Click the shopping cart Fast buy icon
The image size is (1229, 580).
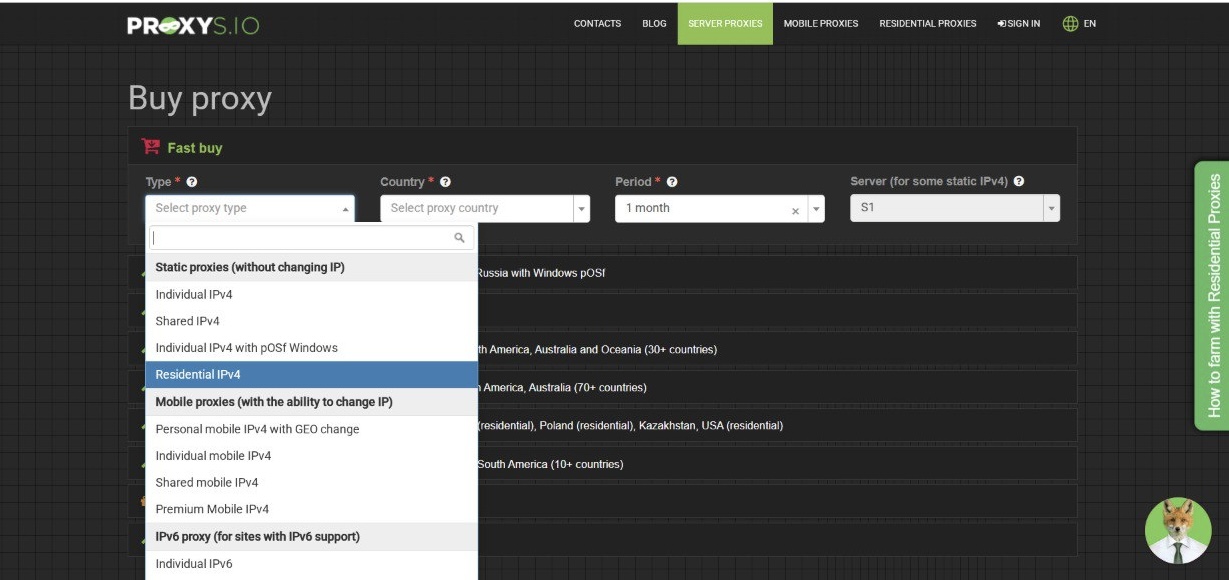tap(151, 147)
